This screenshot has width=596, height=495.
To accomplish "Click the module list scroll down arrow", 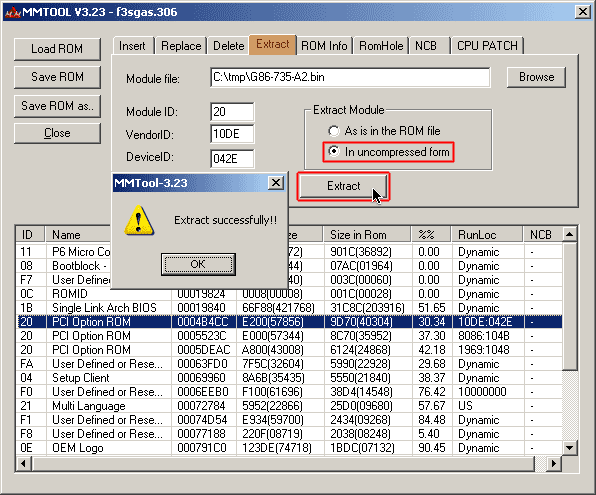I will click(569, 447).
